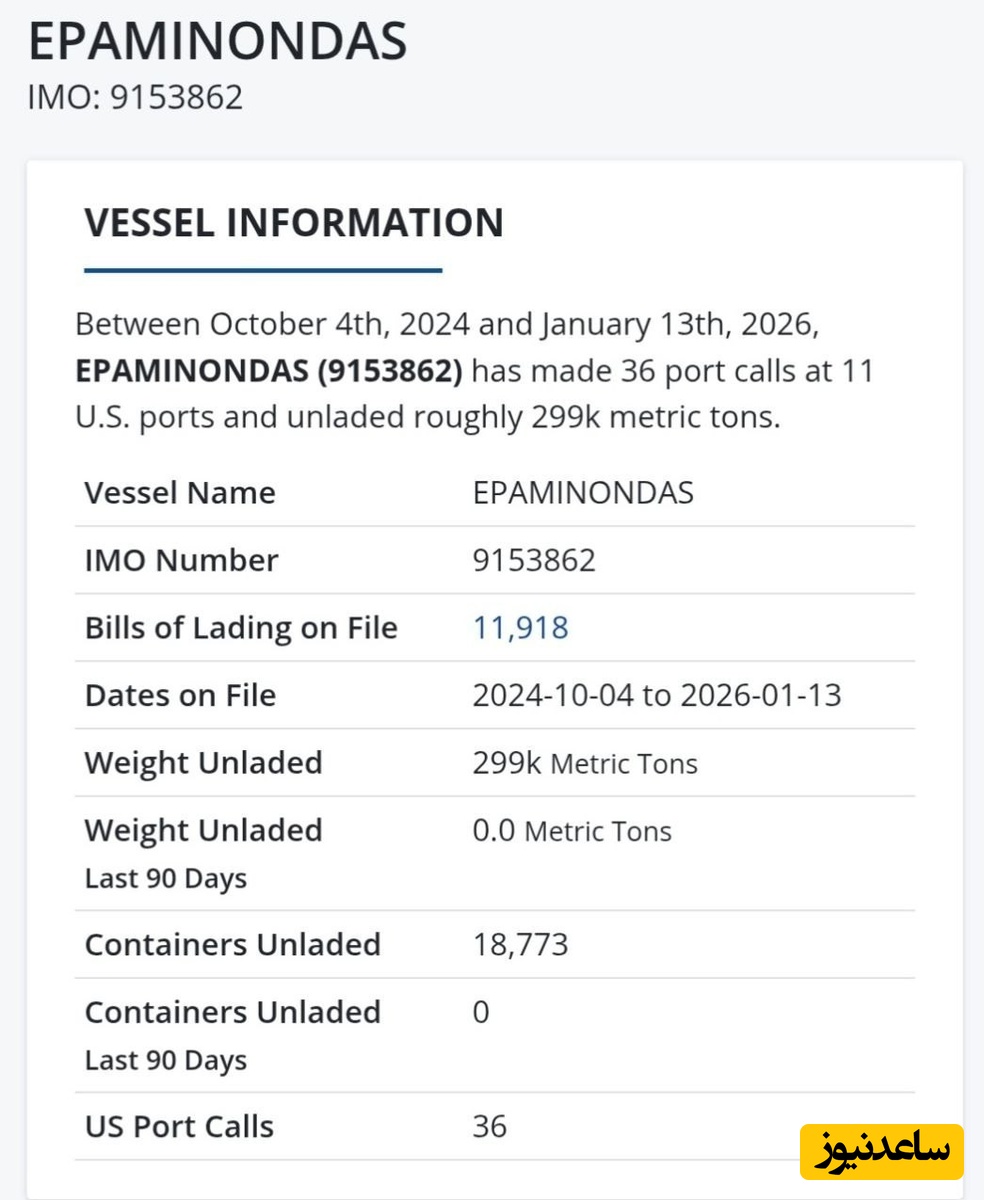Select the 2024-10-04 to 2026-01-13 date range value
This screenshot has height=1200, width=984.
[x=656, y=695]
